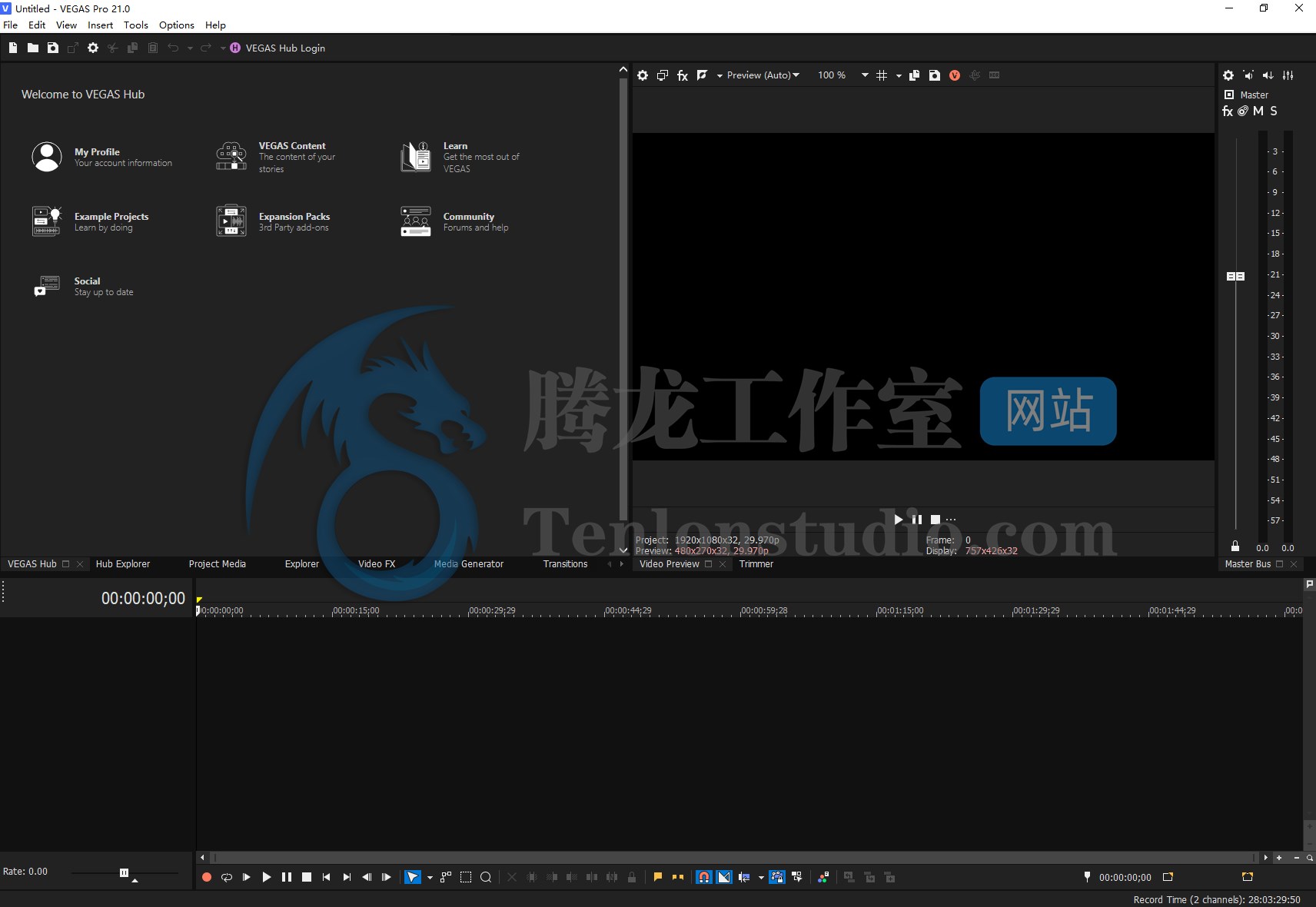Switch to Media Generator tab
The height and width of the screenshot is (907, 1316).
tap(469, 563)
